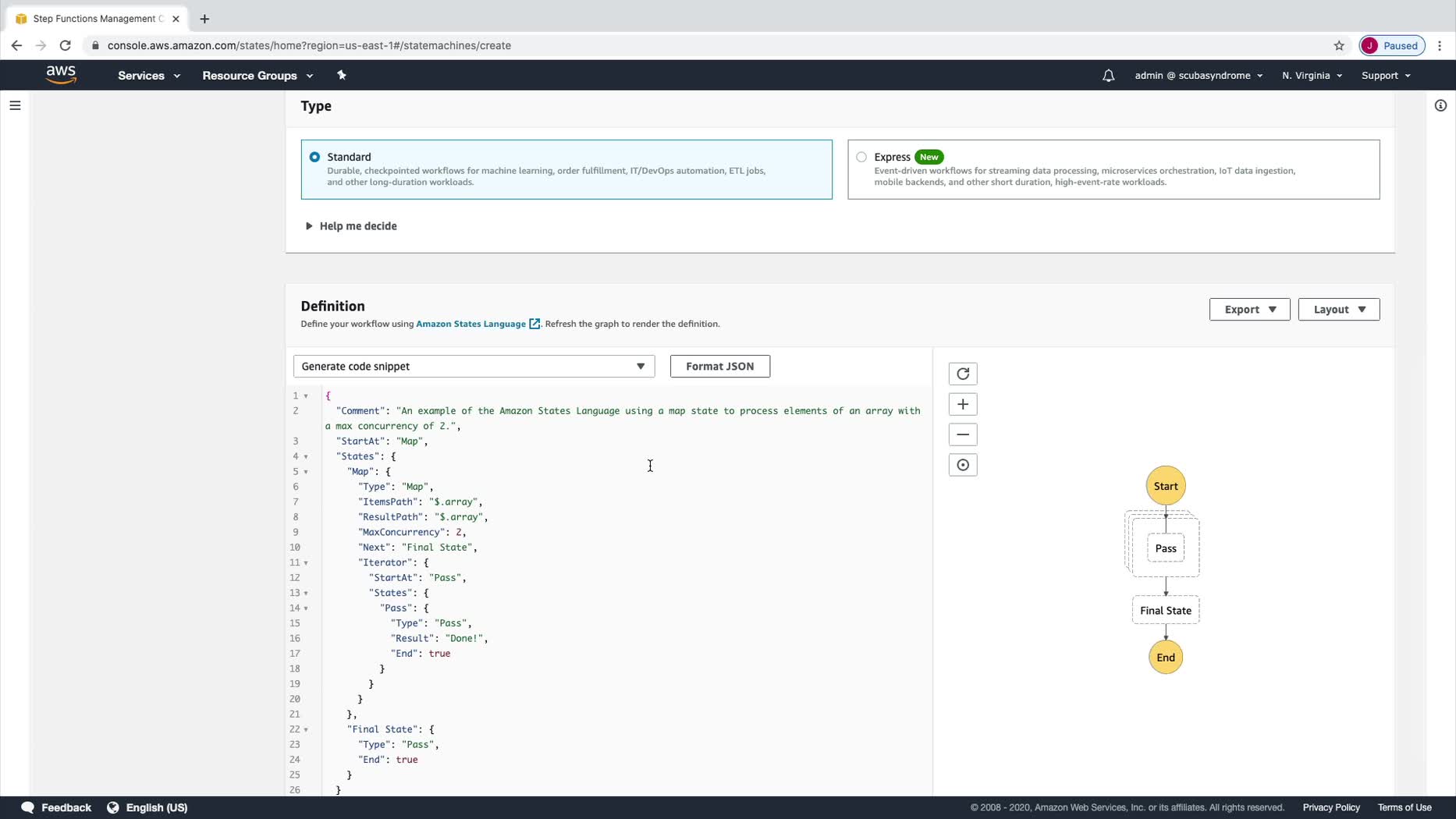Open the Services menu
Viewport: 1456px width, 819px height.
click(148, 76)
